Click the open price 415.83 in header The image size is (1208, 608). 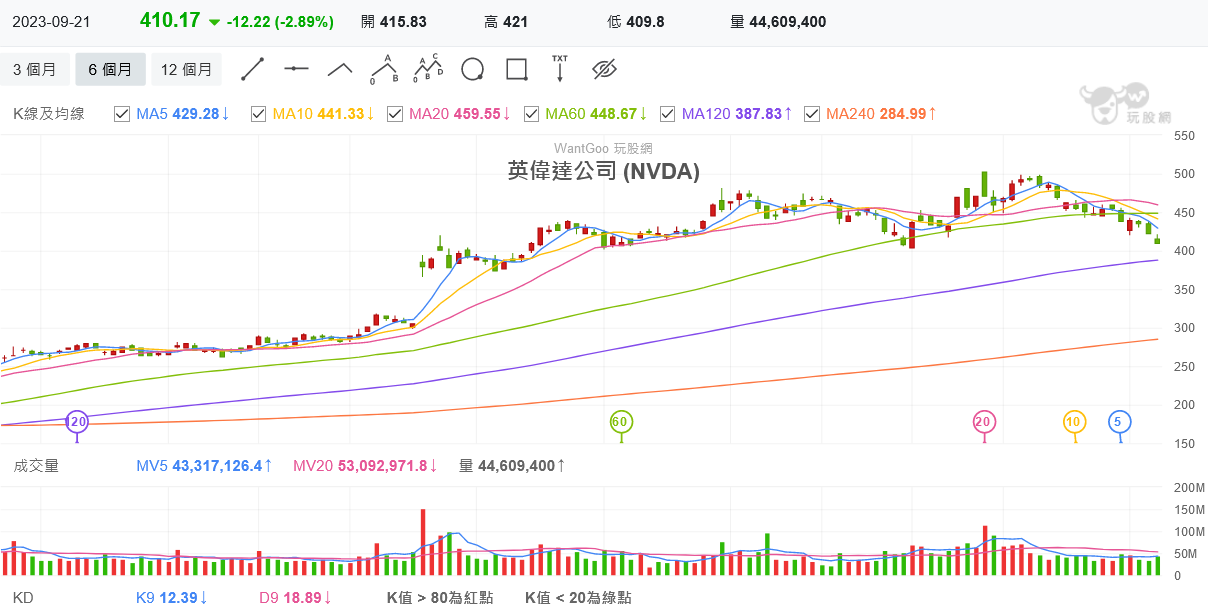(x=393, y=22)
